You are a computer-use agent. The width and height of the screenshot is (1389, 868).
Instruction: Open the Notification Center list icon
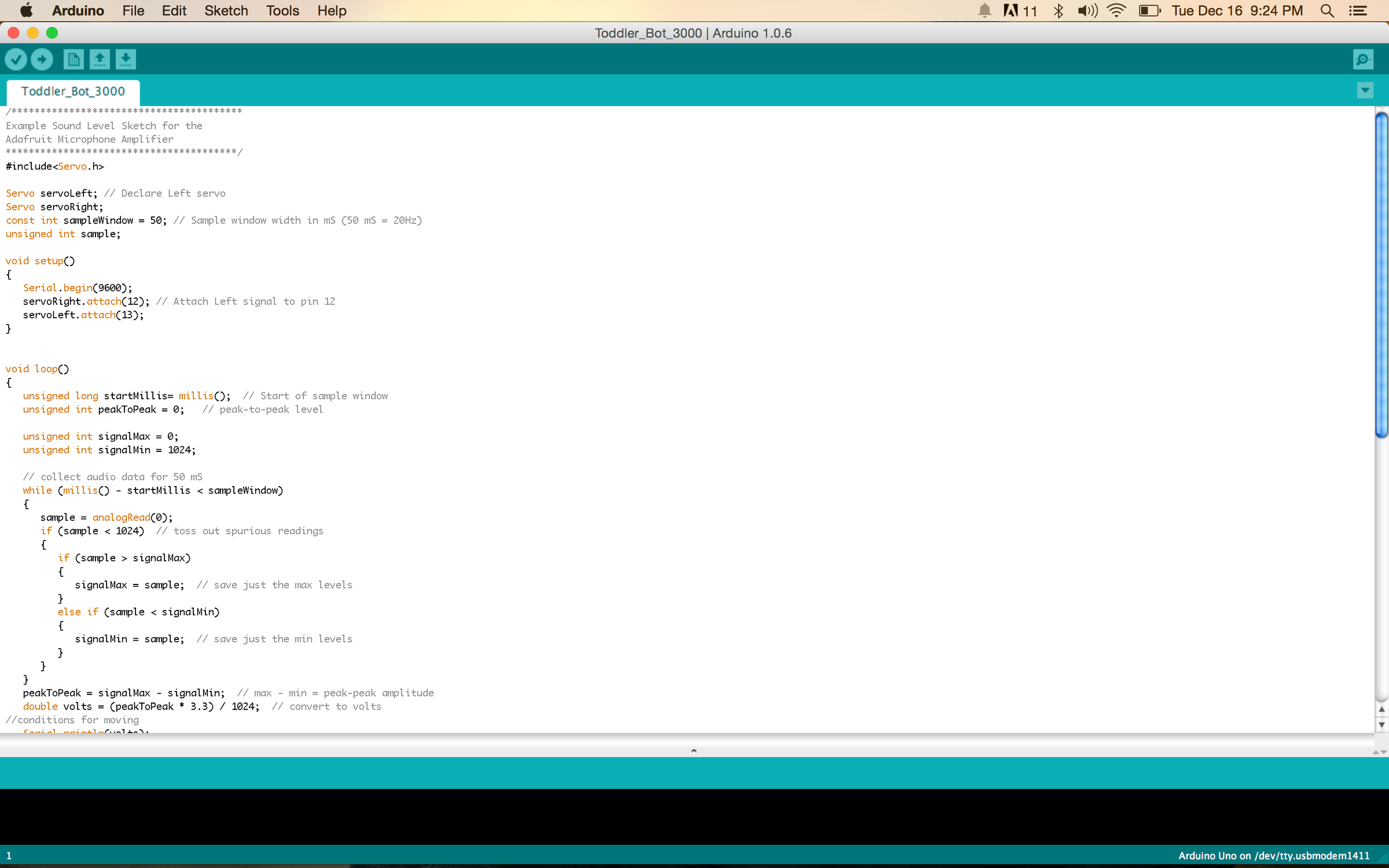tap(1358, 11)
